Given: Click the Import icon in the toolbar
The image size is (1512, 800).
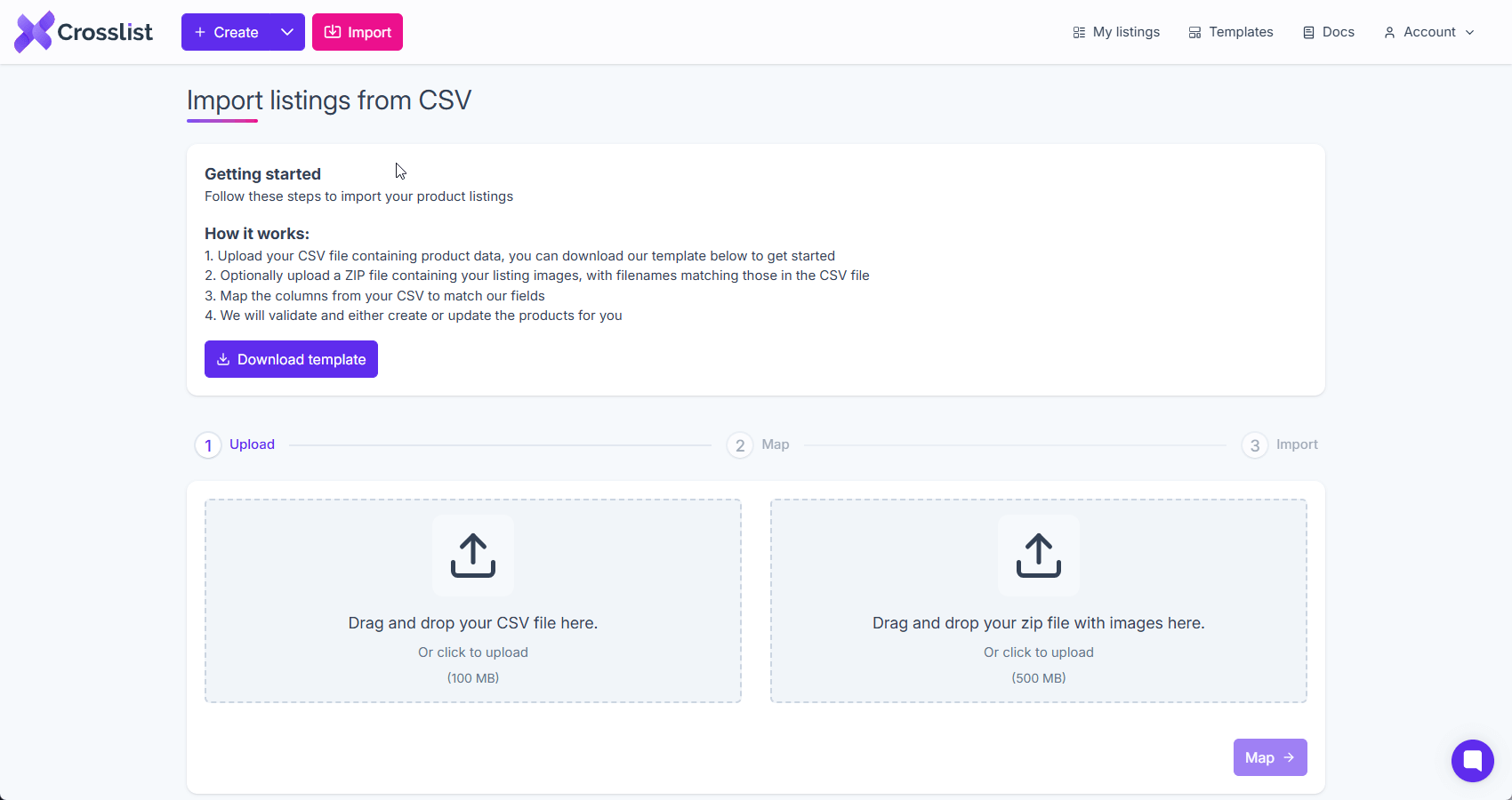Looking at the screenshot, I should (333, 32).
